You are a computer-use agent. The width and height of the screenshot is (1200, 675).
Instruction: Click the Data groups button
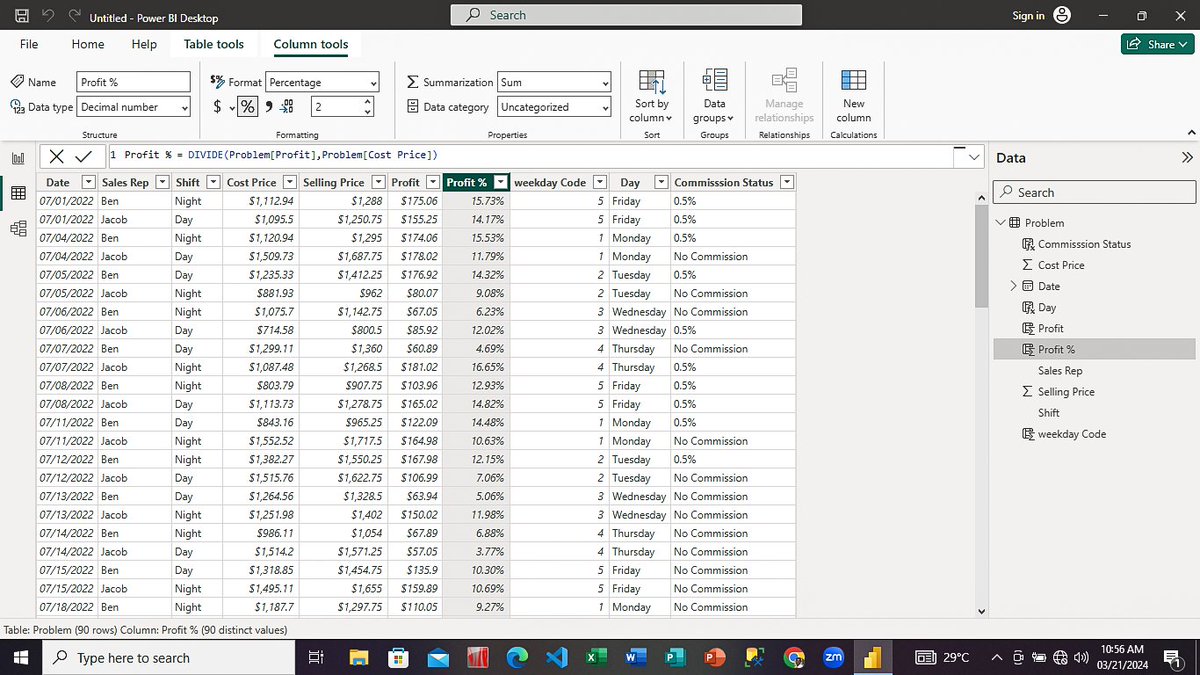[x=714, y=96]
